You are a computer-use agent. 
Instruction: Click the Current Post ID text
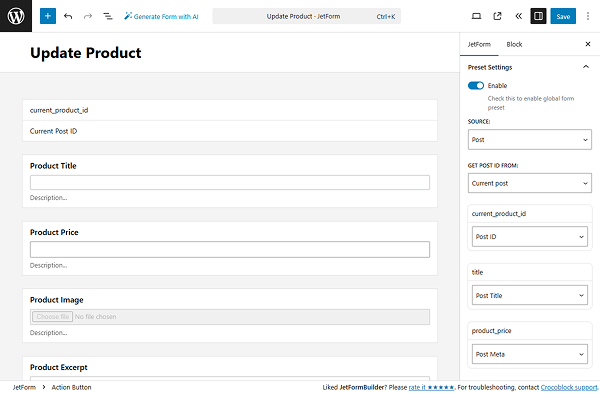[53, 131]
